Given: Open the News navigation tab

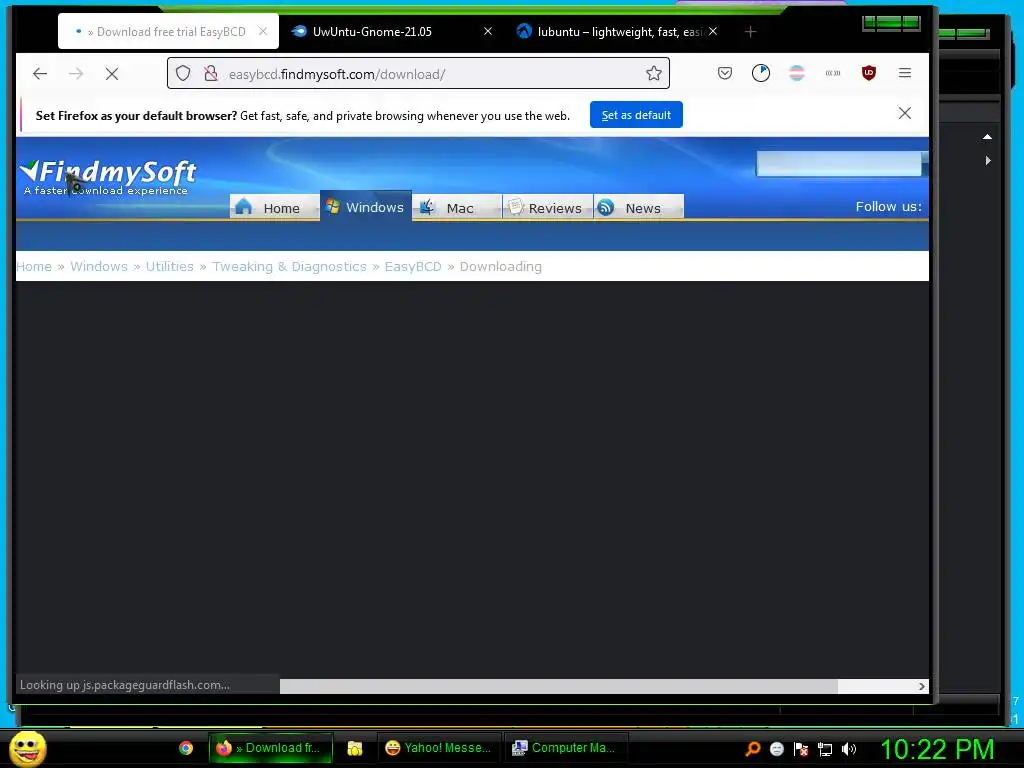Looking at the screenshot, I should [639, 208].
